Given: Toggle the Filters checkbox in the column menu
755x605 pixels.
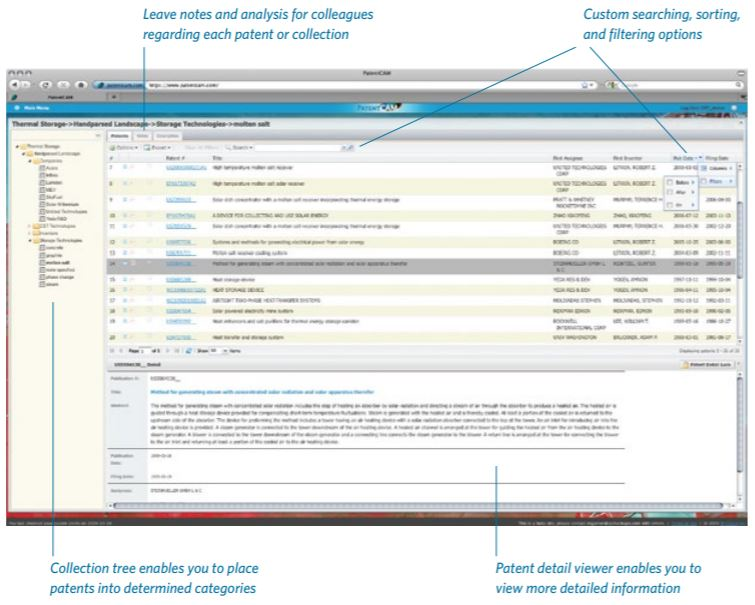Looking at the screenshot, I should click(703, 181).
